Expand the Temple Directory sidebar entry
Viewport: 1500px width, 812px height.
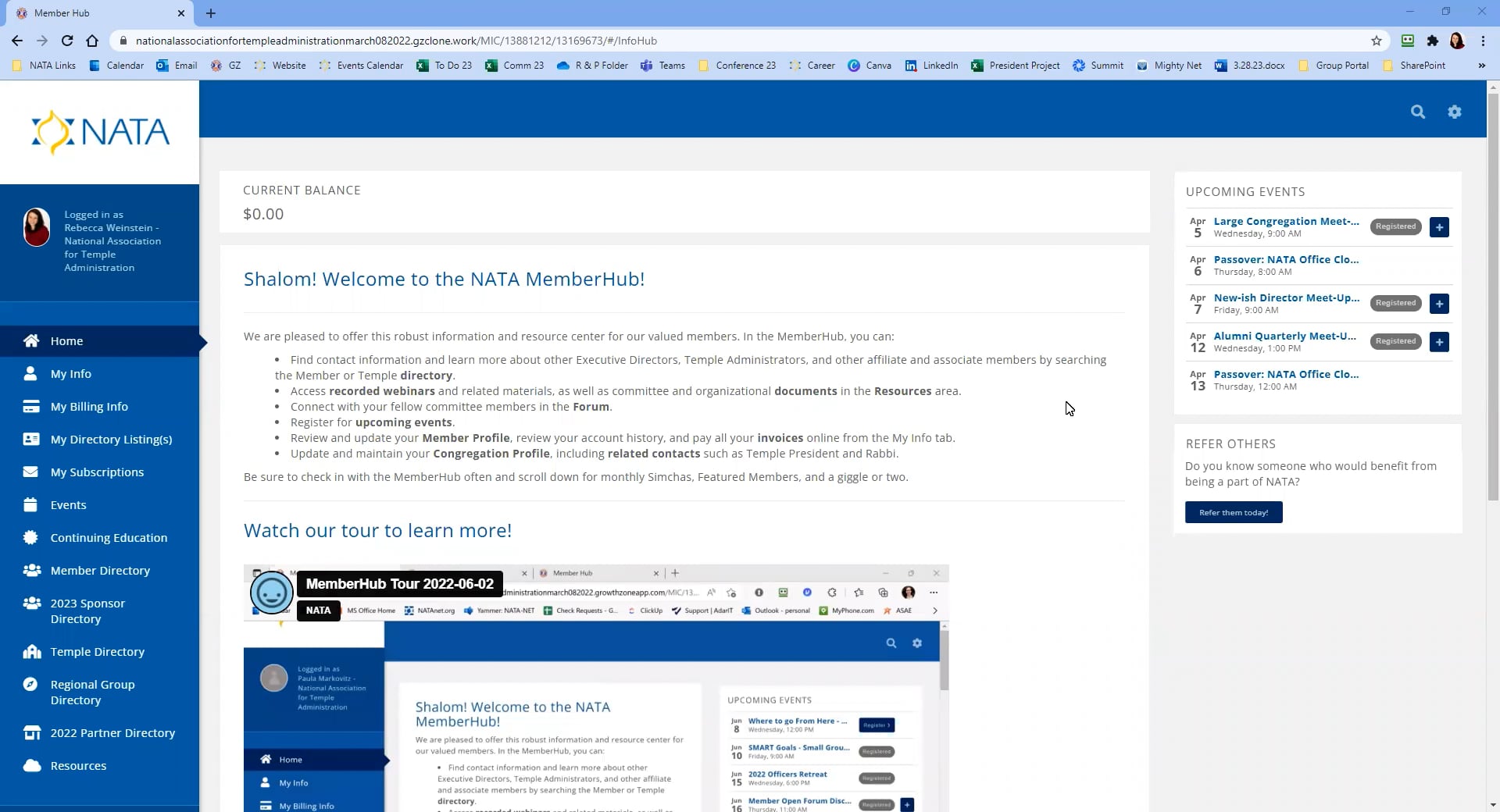tap(96, 651)
